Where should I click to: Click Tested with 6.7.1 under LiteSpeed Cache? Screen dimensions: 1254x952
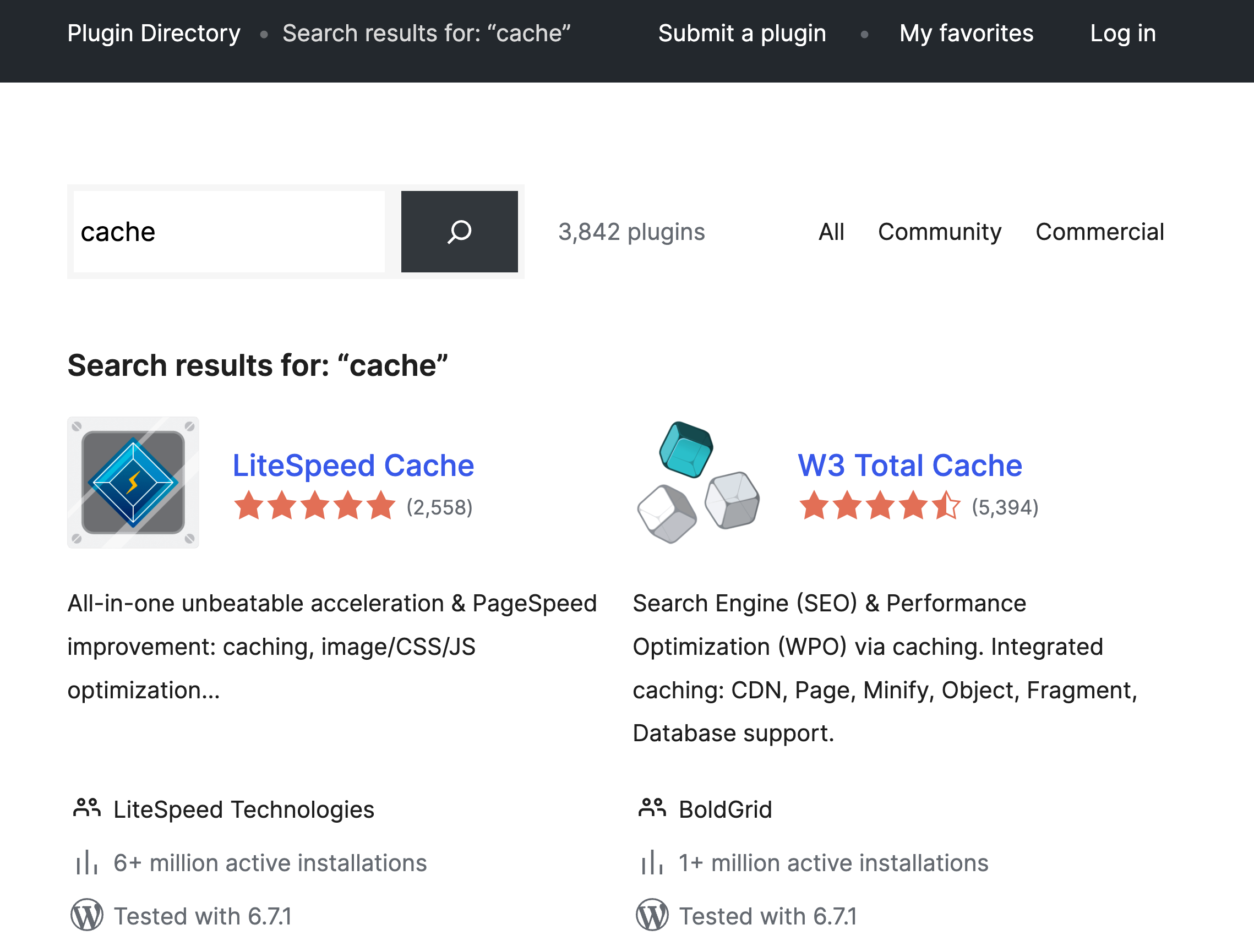(203, 916)
